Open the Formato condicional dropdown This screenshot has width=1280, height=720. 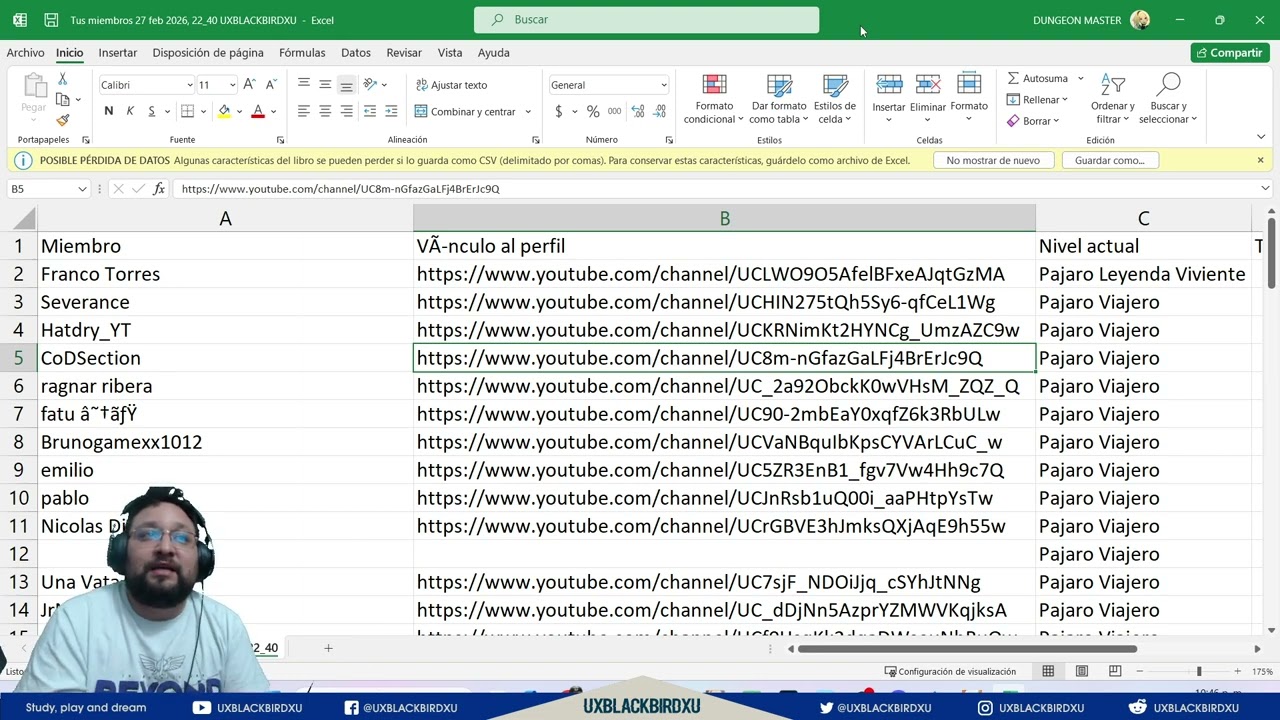[714, 99]
